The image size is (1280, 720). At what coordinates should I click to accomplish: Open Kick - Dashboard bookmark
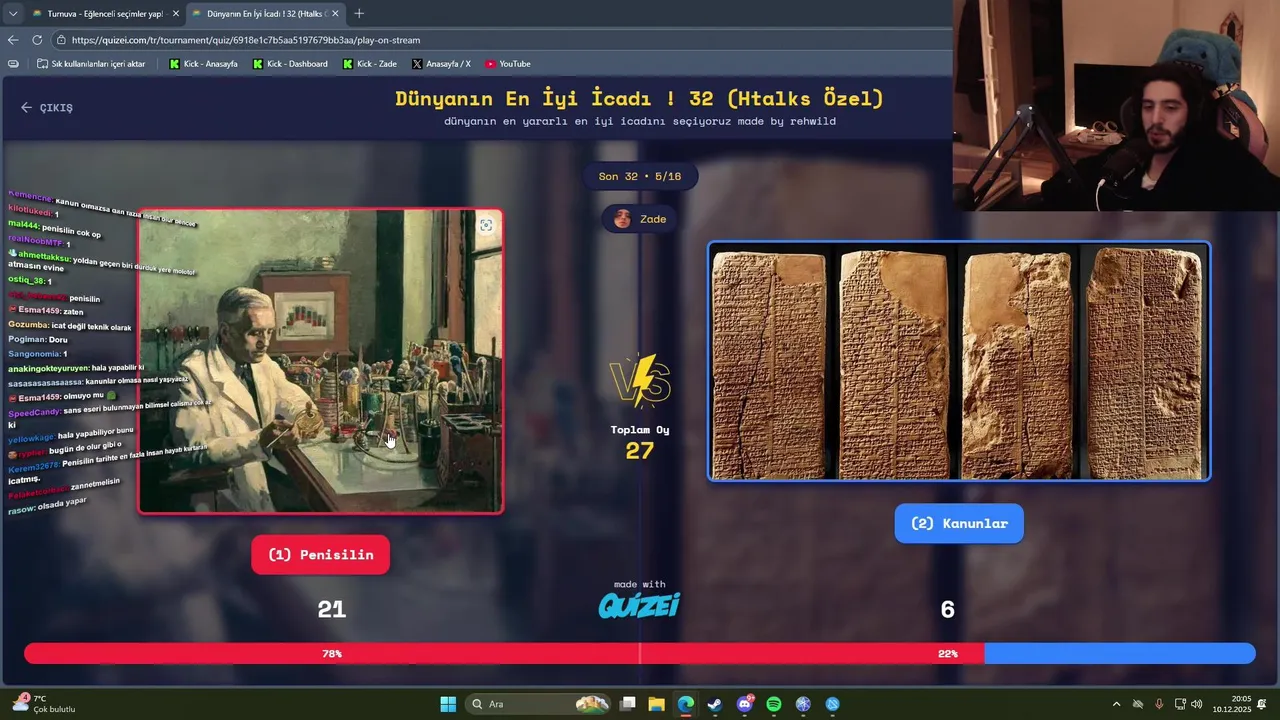tap(290, 64)
